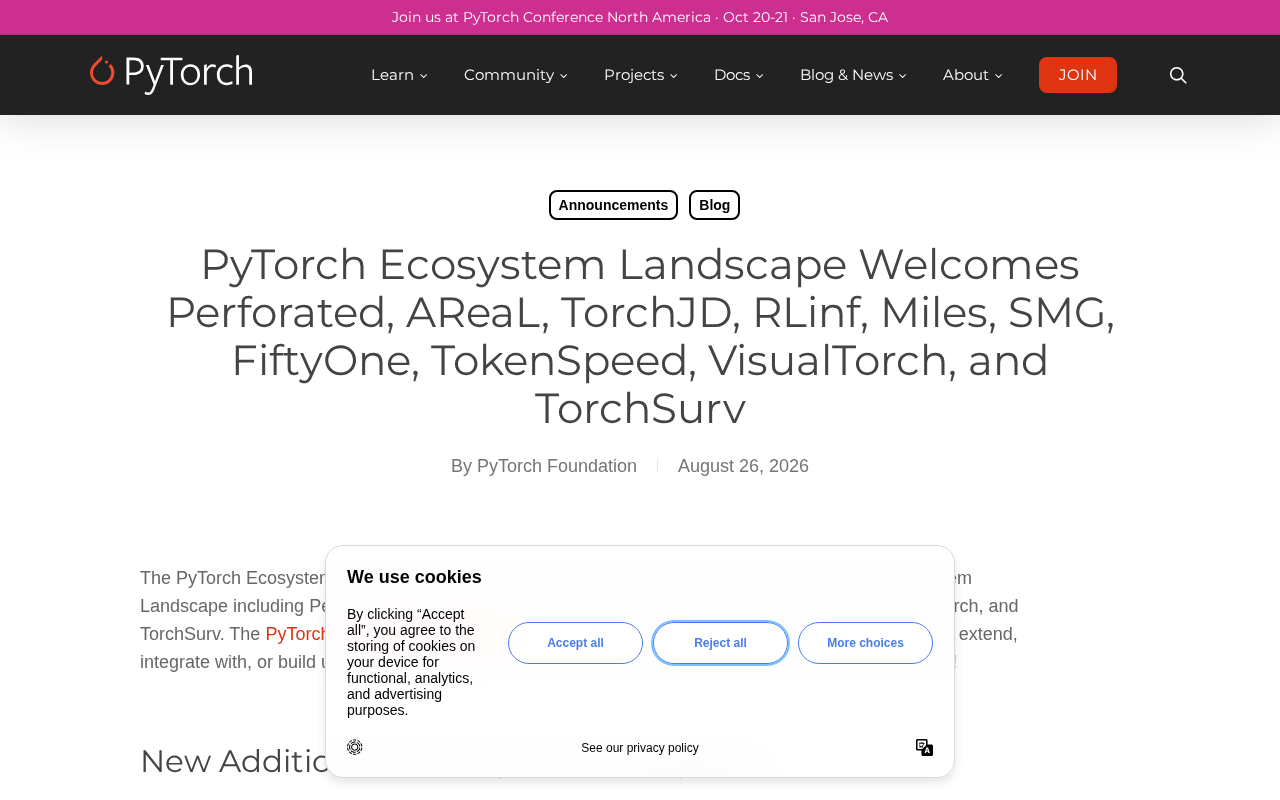Open the Blog category tag
This screenshot has width=1280, height=800.
point(714,205)
